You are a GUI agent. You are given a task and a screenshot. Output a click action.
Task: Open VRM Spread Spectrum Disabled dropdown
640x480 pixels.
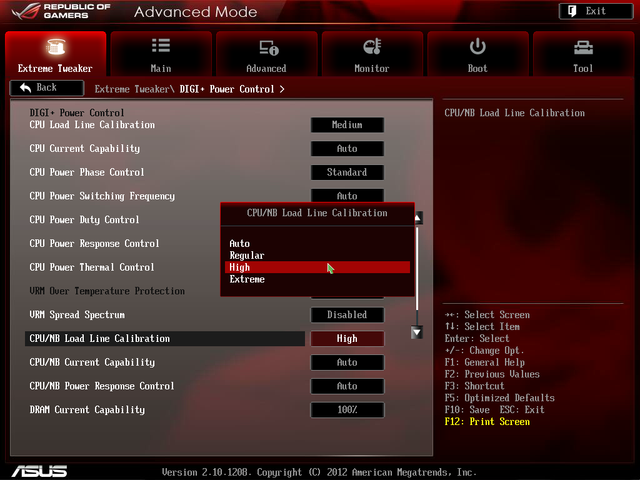click(347, 315)
